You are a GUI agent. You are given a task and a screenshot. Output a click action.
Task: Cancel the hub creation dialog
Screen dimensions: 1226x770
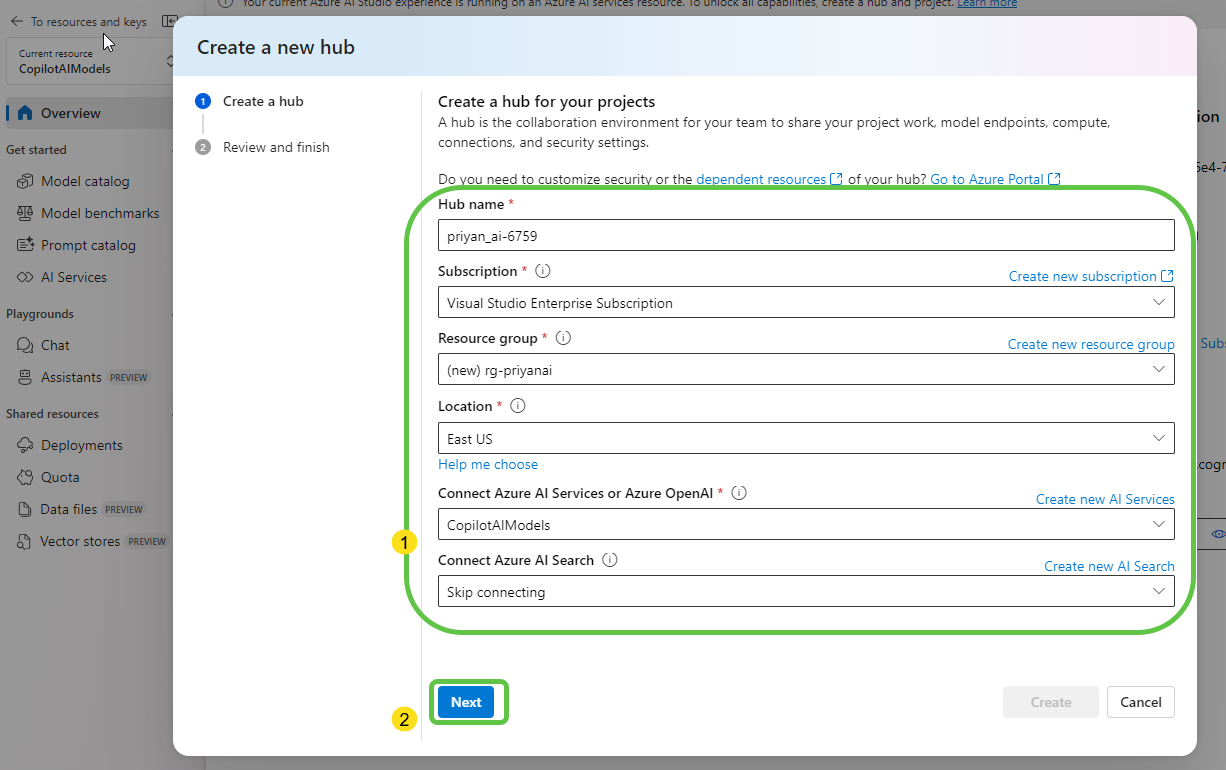click(x=1140, y=702)
